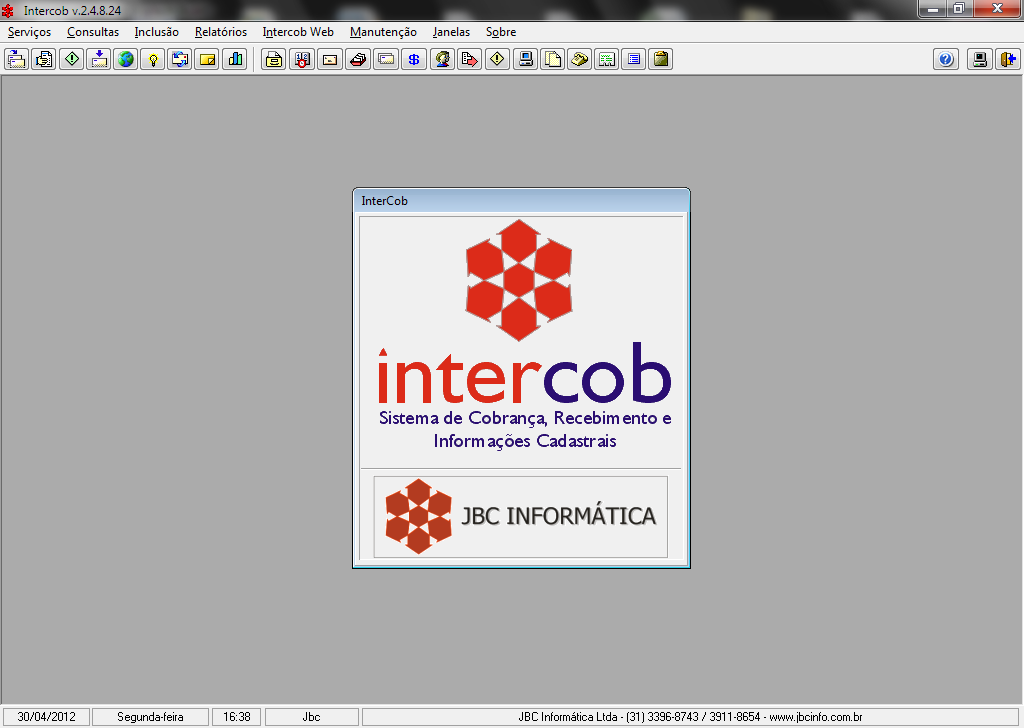Click the clipboard toolbar icon
Screen dimensions: 1024x728
pyautogui.click(x=661, y=59)
